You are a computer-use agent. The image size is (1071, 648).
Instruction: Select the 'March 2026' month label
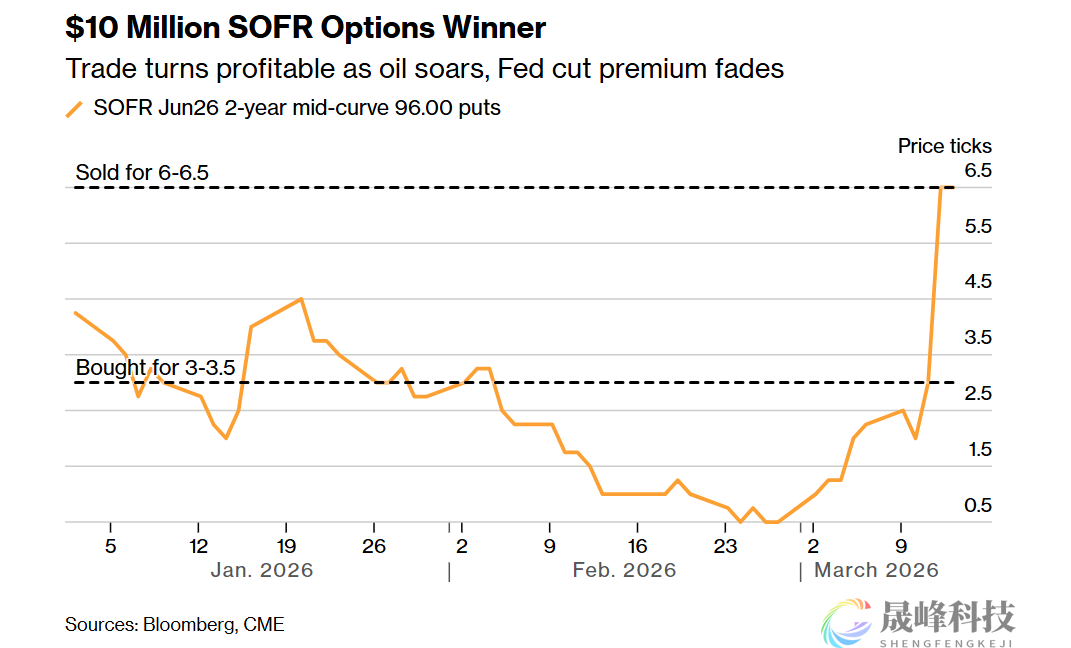coord(876,570)
